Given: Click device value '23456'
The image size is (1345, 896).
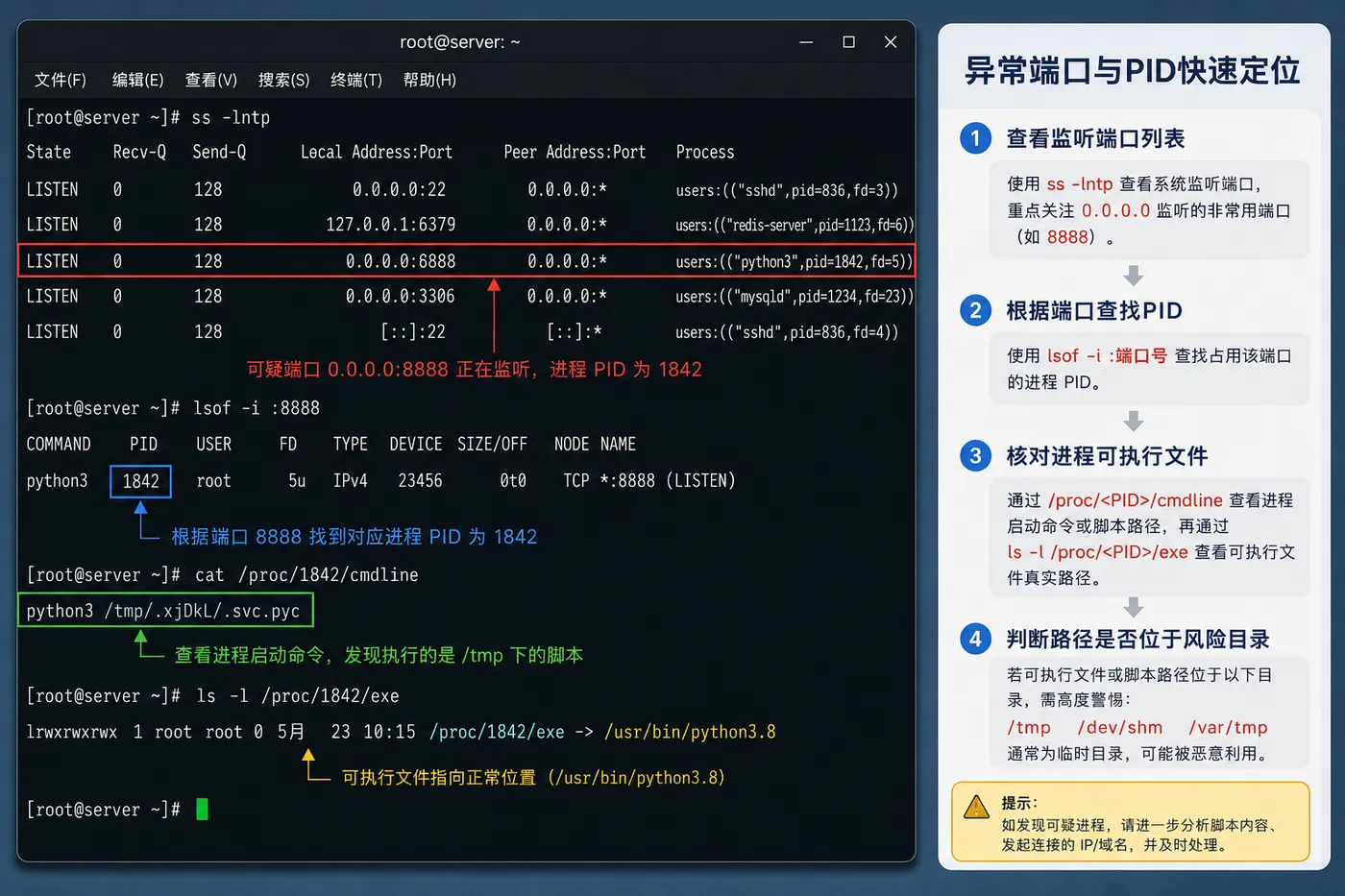Looking at the screenshot, I should pos(421,480).
